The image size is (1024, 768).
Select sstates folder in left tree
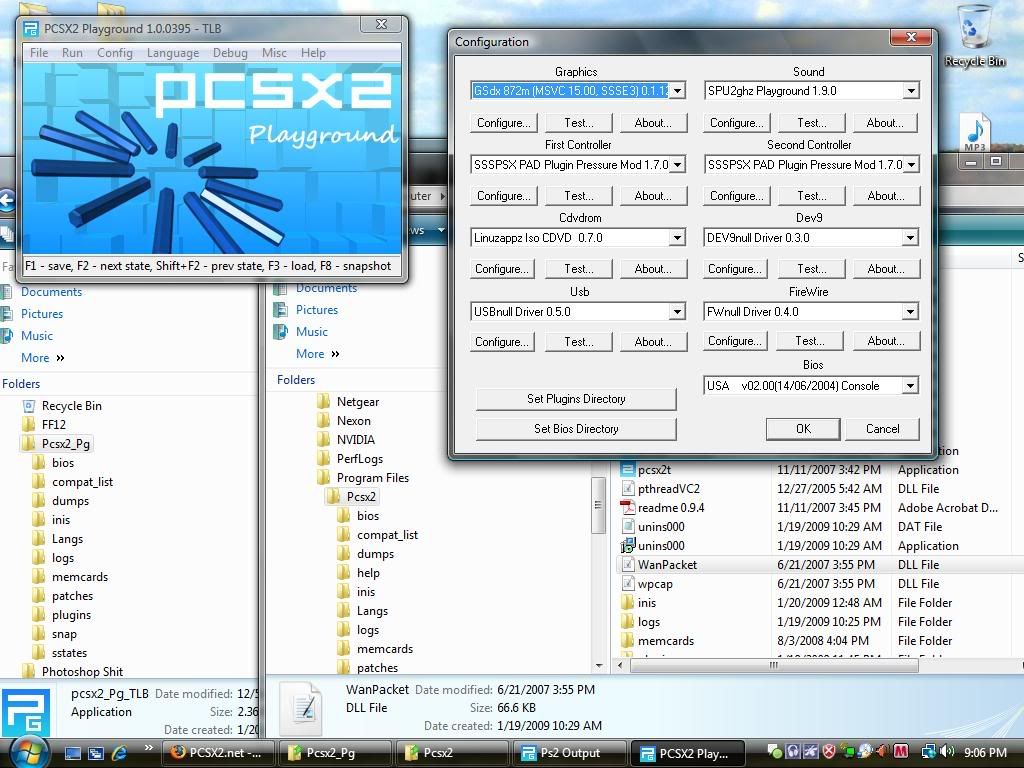pos(69,652)
